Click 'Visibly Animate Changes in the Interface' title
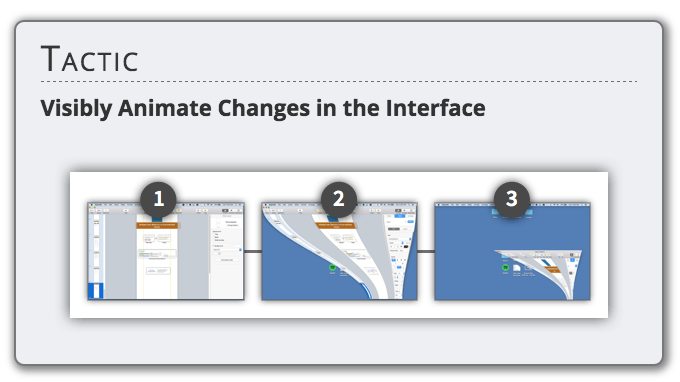Image resolution: width=680 pixels, height=382 pixels. pos(263,108)
